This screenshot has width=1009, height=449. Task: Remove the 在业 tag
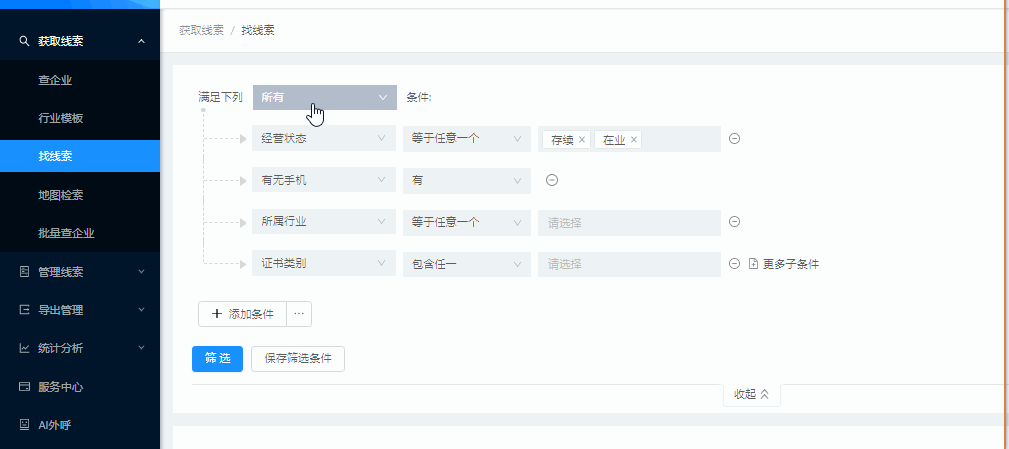tap(634, 140)
